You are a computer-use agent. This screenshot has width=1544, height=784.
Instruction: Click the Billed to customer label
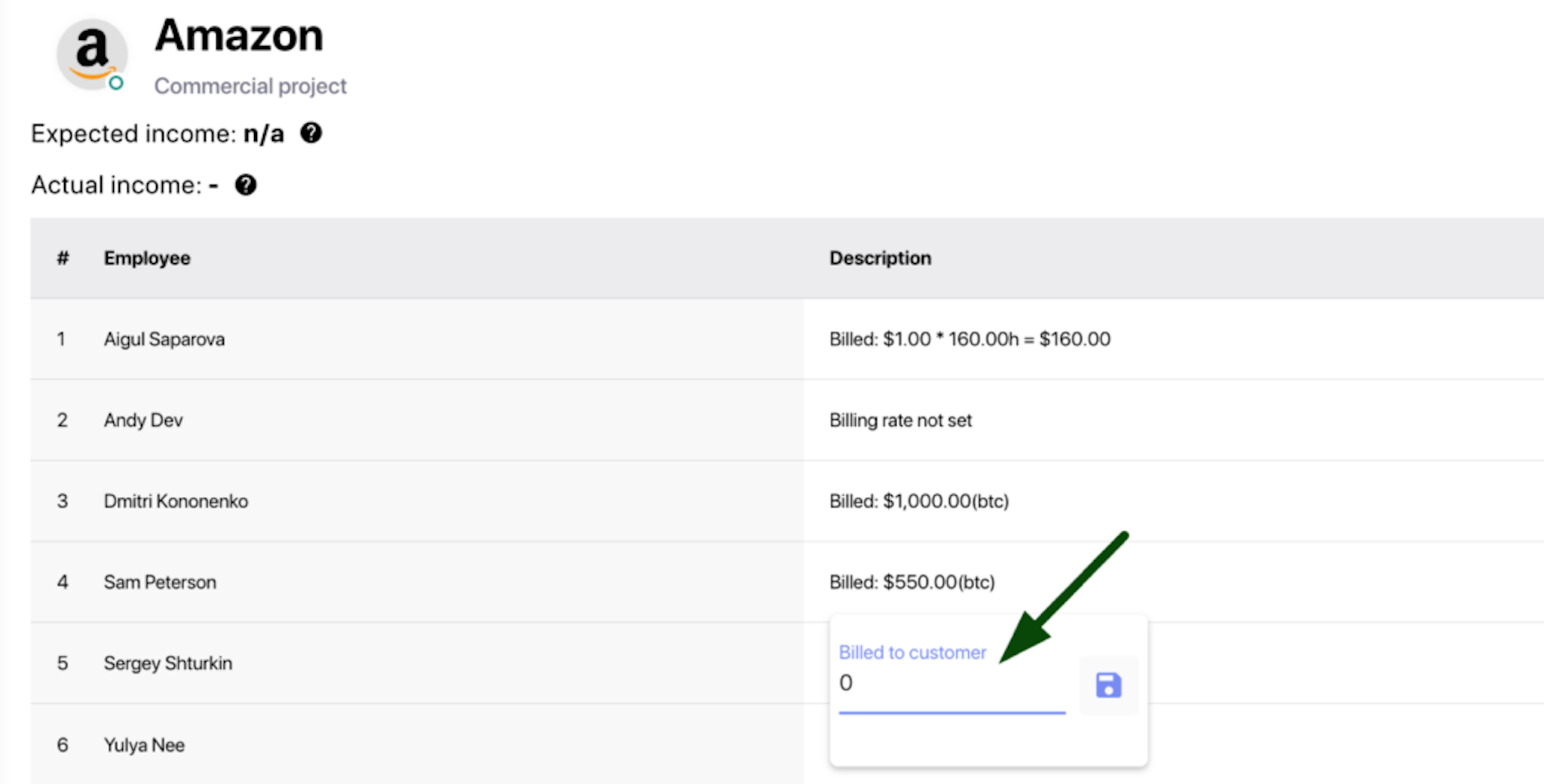[x=912, y=652]
